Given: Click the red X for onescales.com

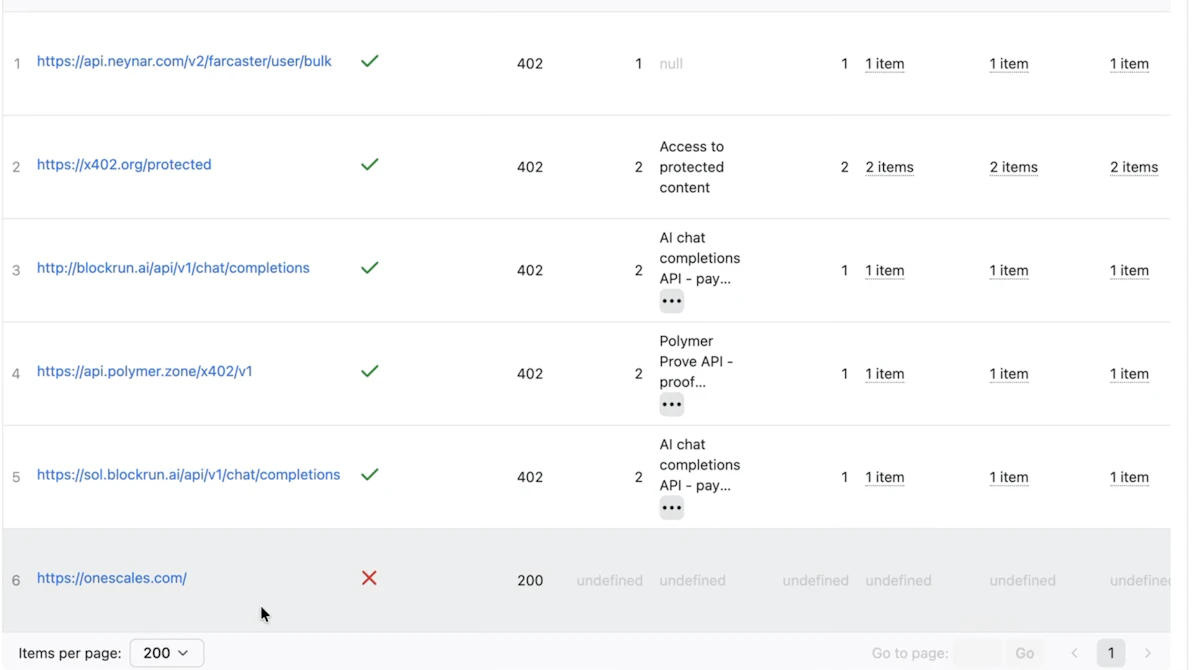Looking at the screenshot, I should pos(369,578).
